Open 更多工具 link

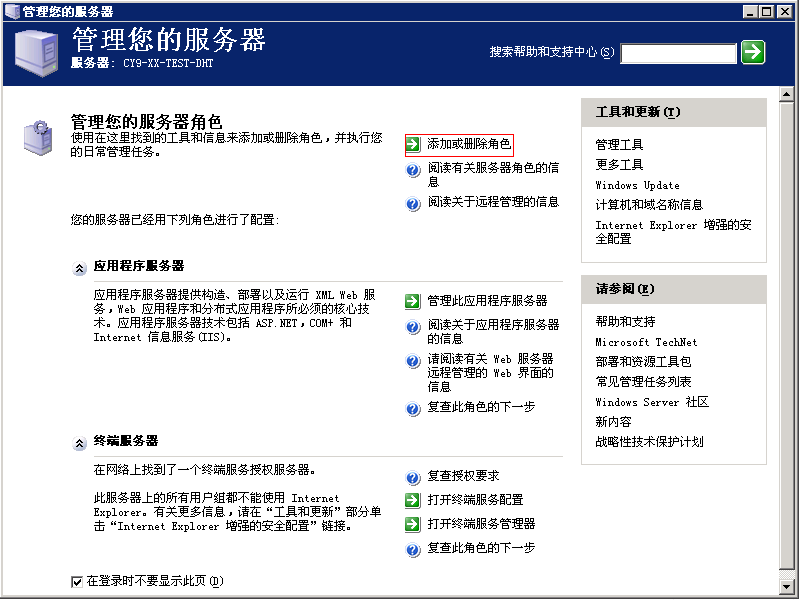[619, 165]
